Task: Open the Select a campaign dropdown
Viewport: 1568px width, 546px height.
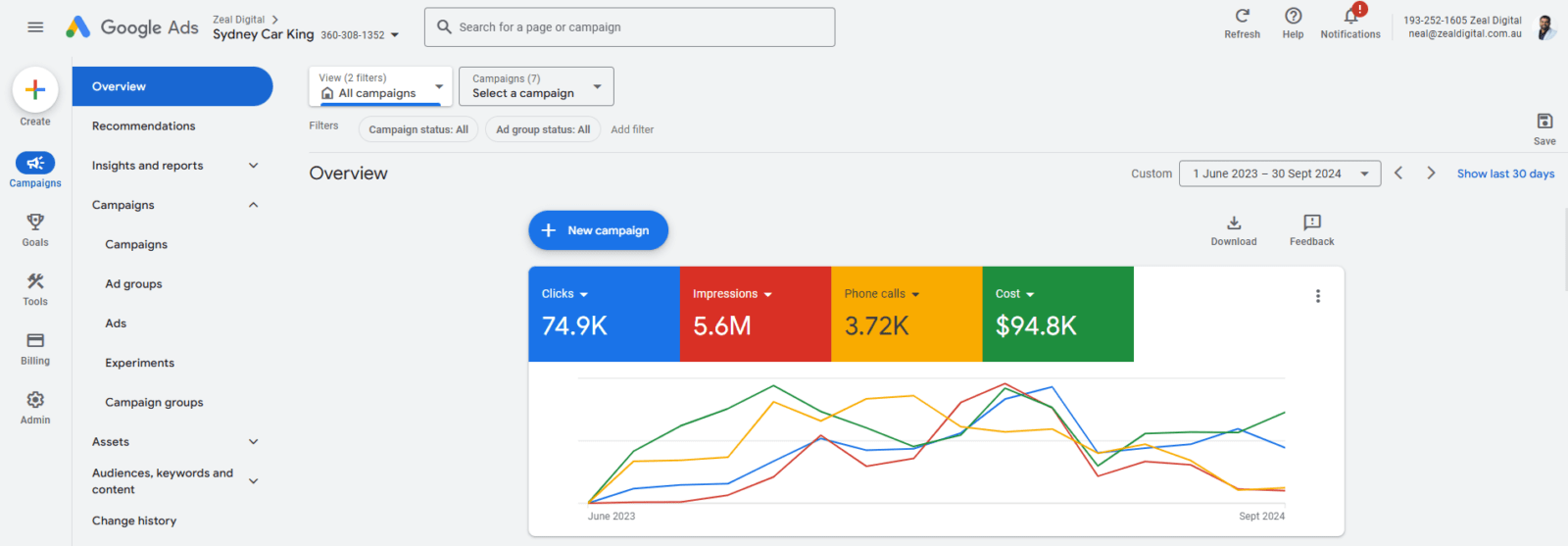Action: coord(536,86)
